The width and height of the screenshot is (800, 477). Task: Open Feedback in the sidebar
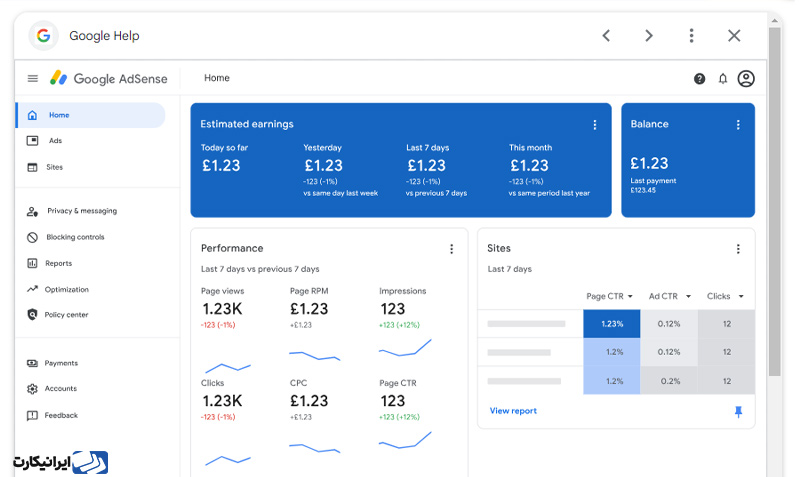point(61,415)
